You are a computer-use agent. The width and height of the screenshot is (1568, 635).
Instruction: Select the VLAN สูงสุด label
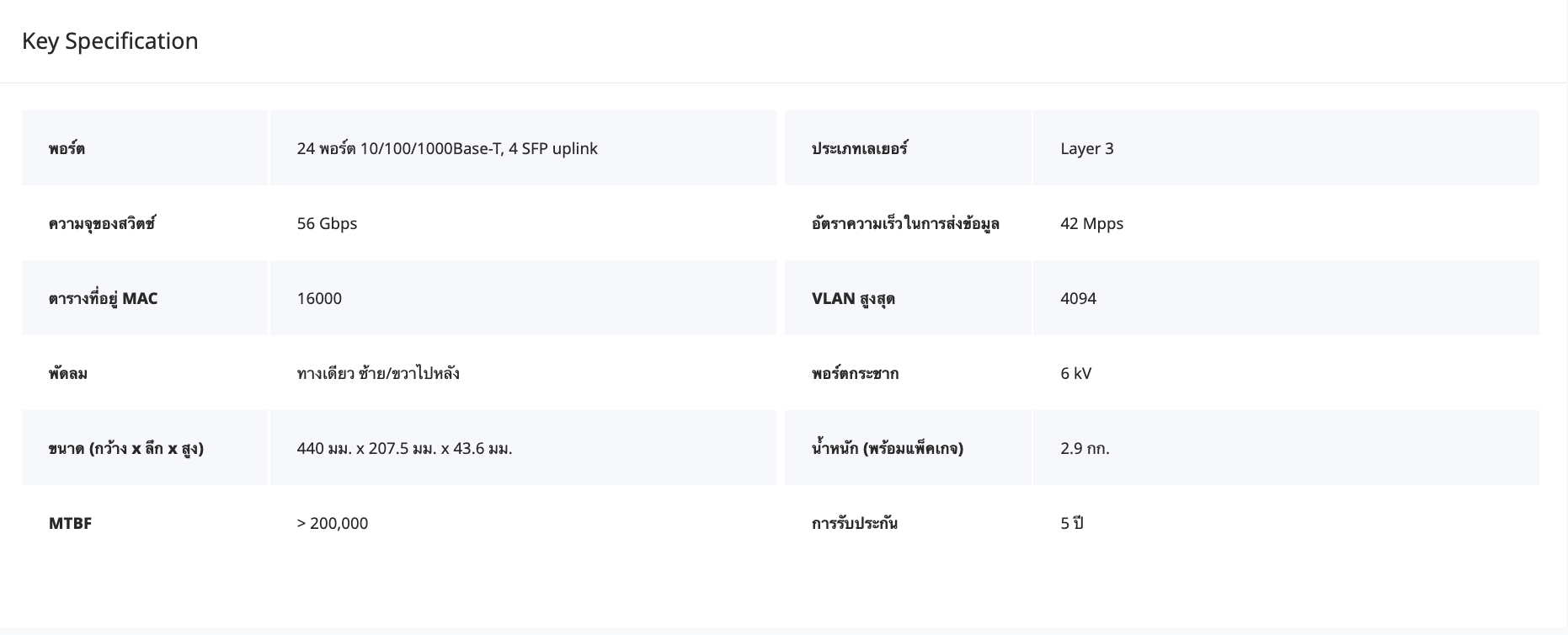(x=852, y=298)
